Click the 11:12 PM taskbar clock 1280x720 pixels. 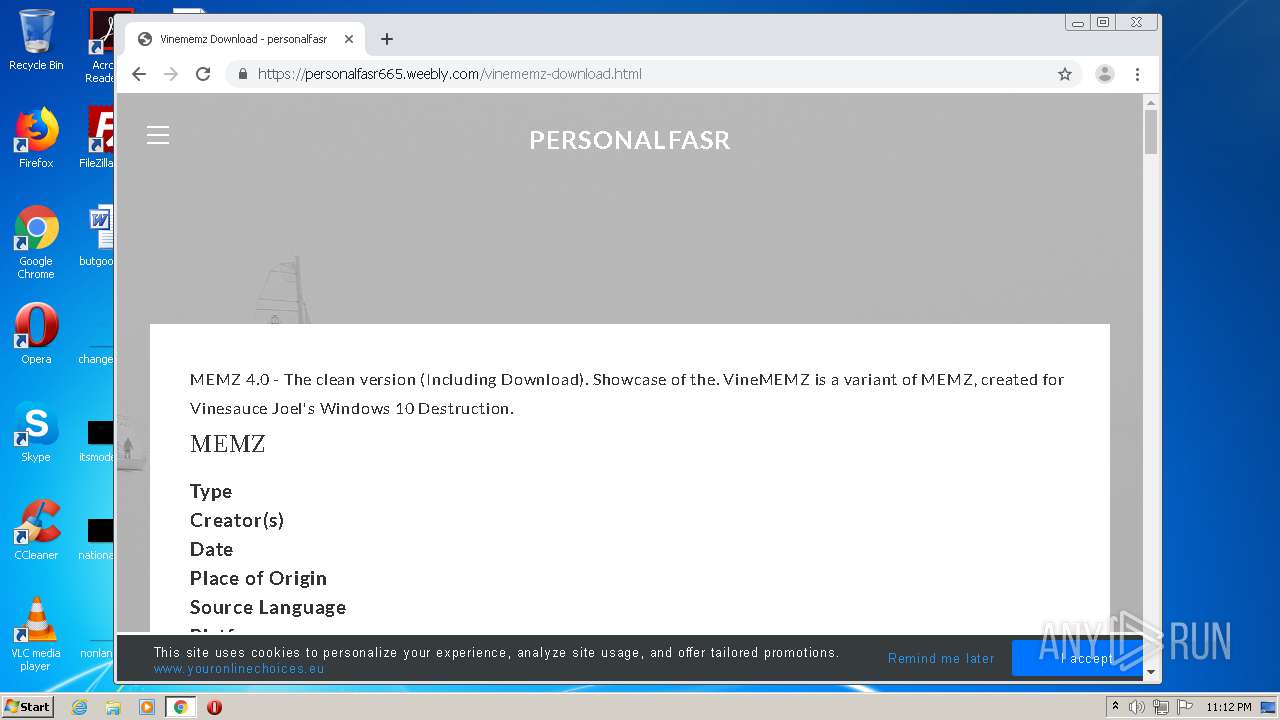pos(1228,707)
